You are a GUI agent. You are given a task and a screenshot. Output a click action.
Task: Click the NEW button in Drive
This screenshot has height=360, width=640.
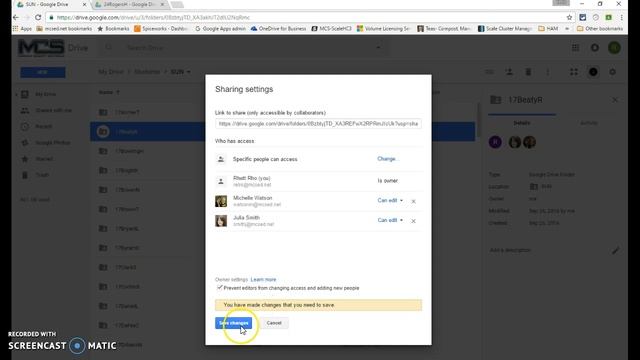click(x=43, y=72)
